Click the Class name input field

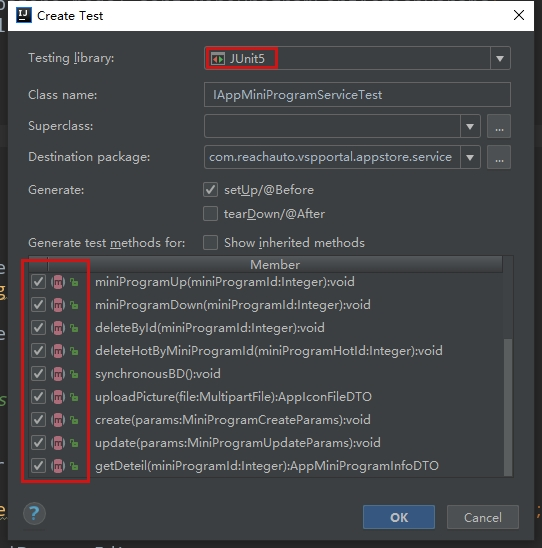357,95
